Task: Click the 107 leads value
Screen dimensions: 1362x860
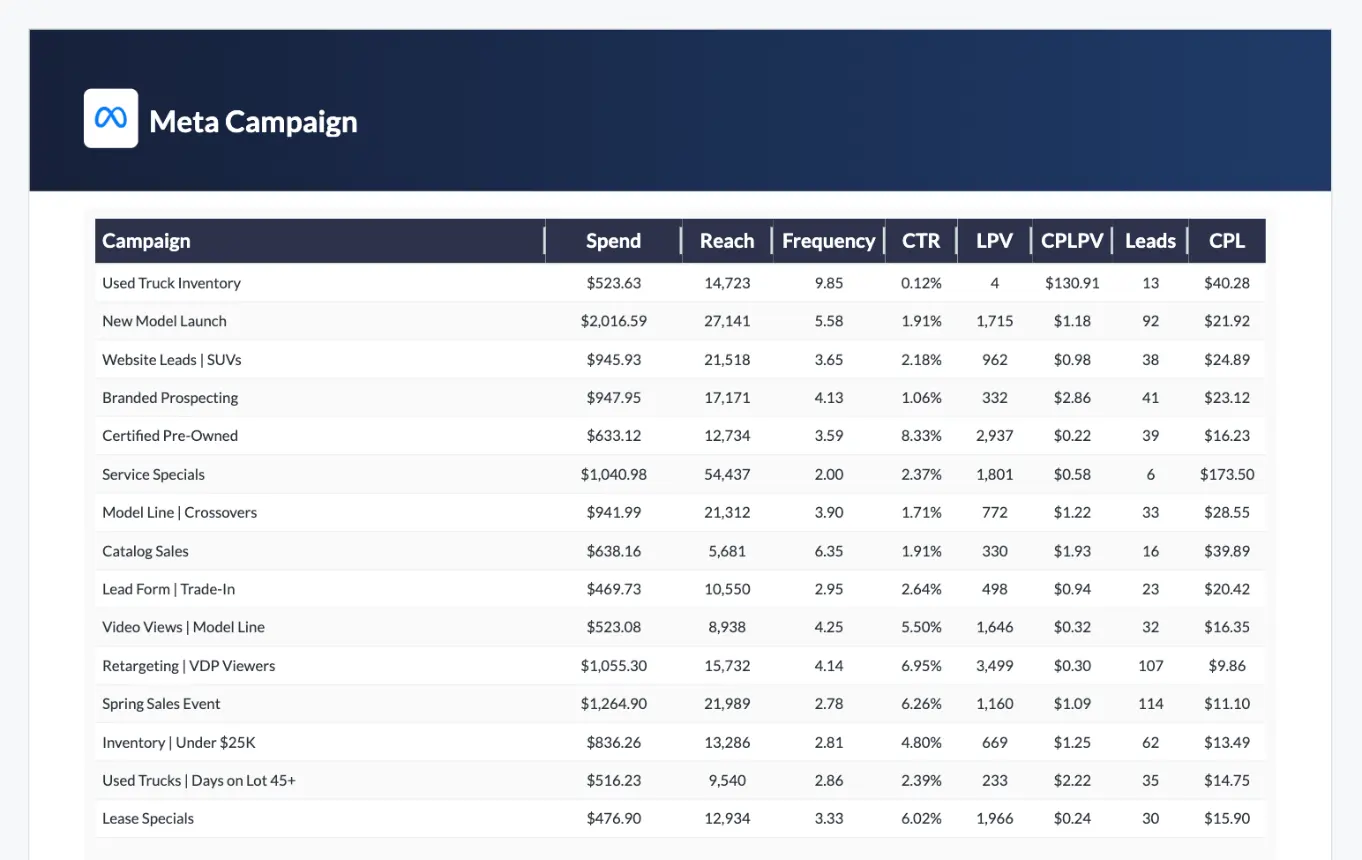Action: 1150,666
